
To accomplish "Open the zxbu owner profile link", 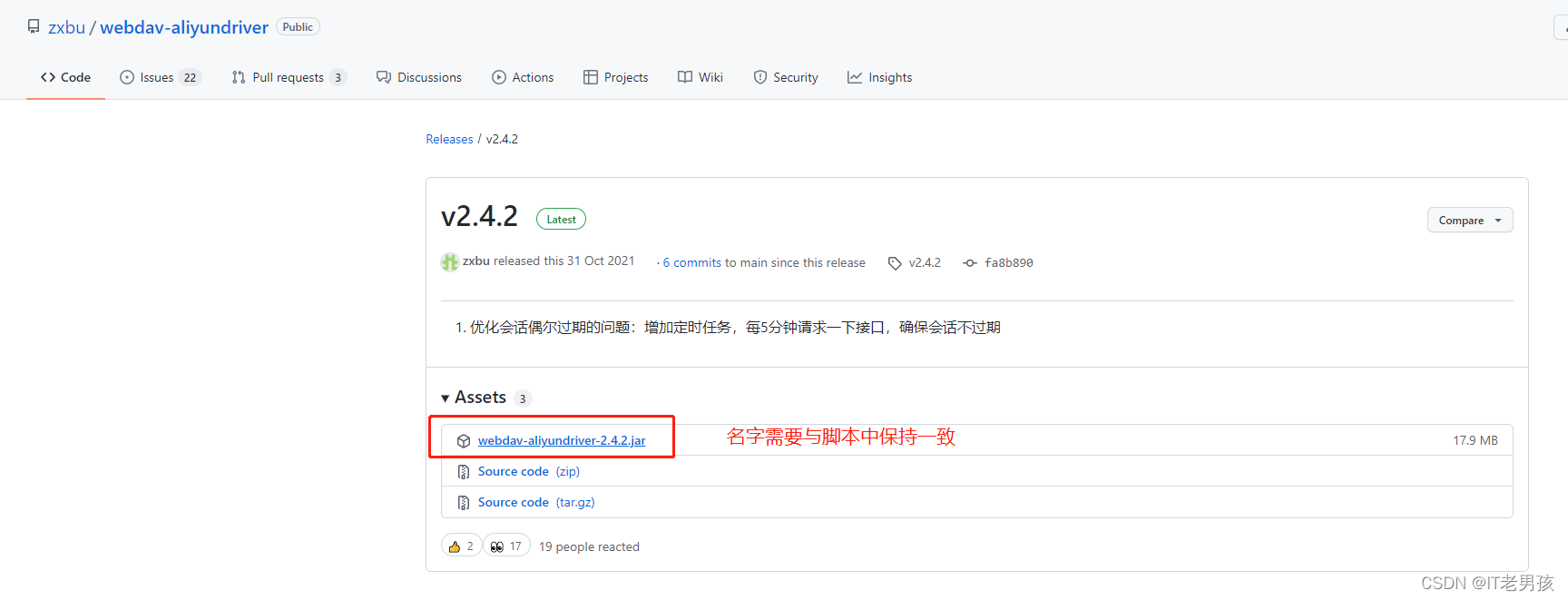I will (66, 27).
